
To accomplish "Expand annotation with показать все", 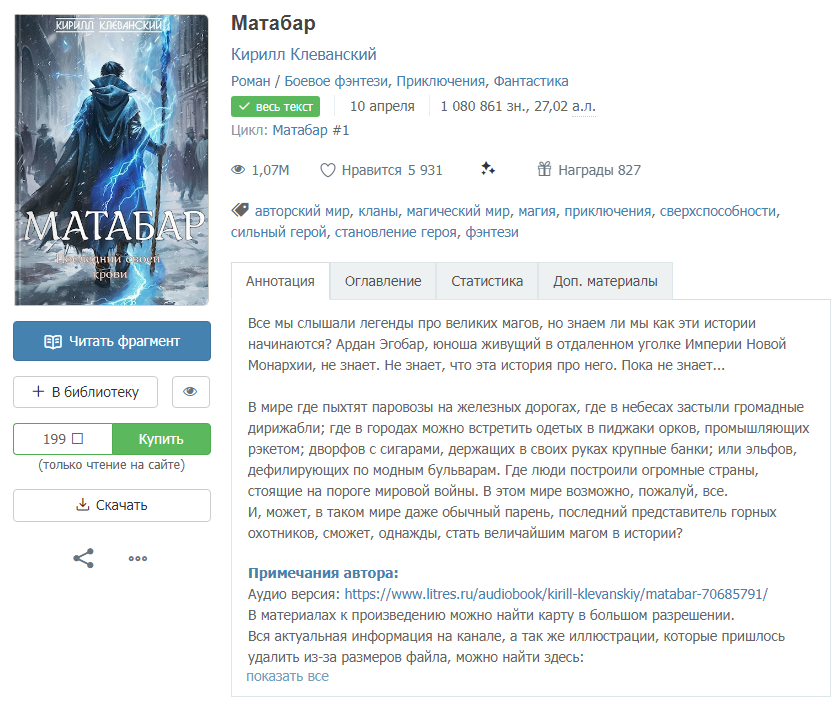I will point(287,676).
